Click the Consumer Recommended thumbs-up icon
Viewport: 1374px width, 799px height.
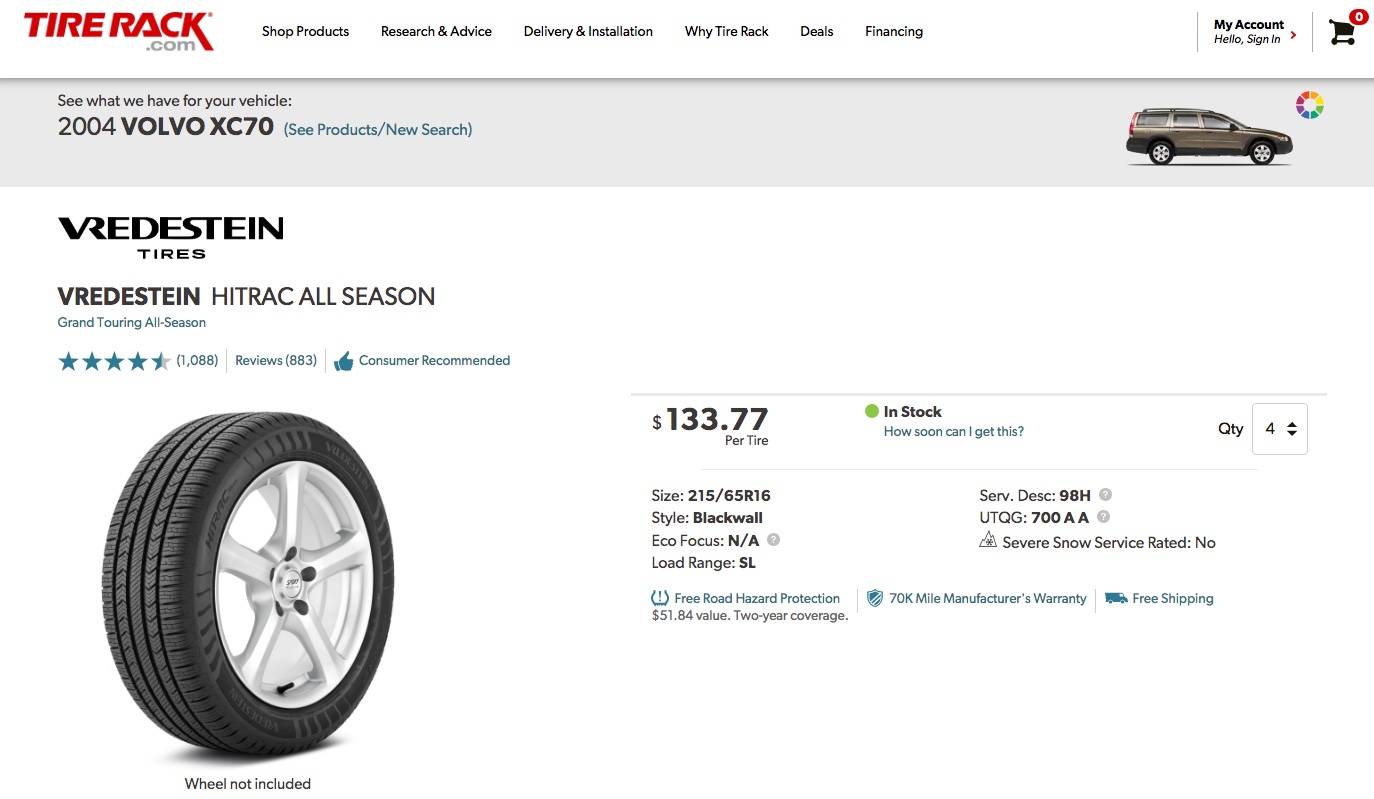coord(343,361)
